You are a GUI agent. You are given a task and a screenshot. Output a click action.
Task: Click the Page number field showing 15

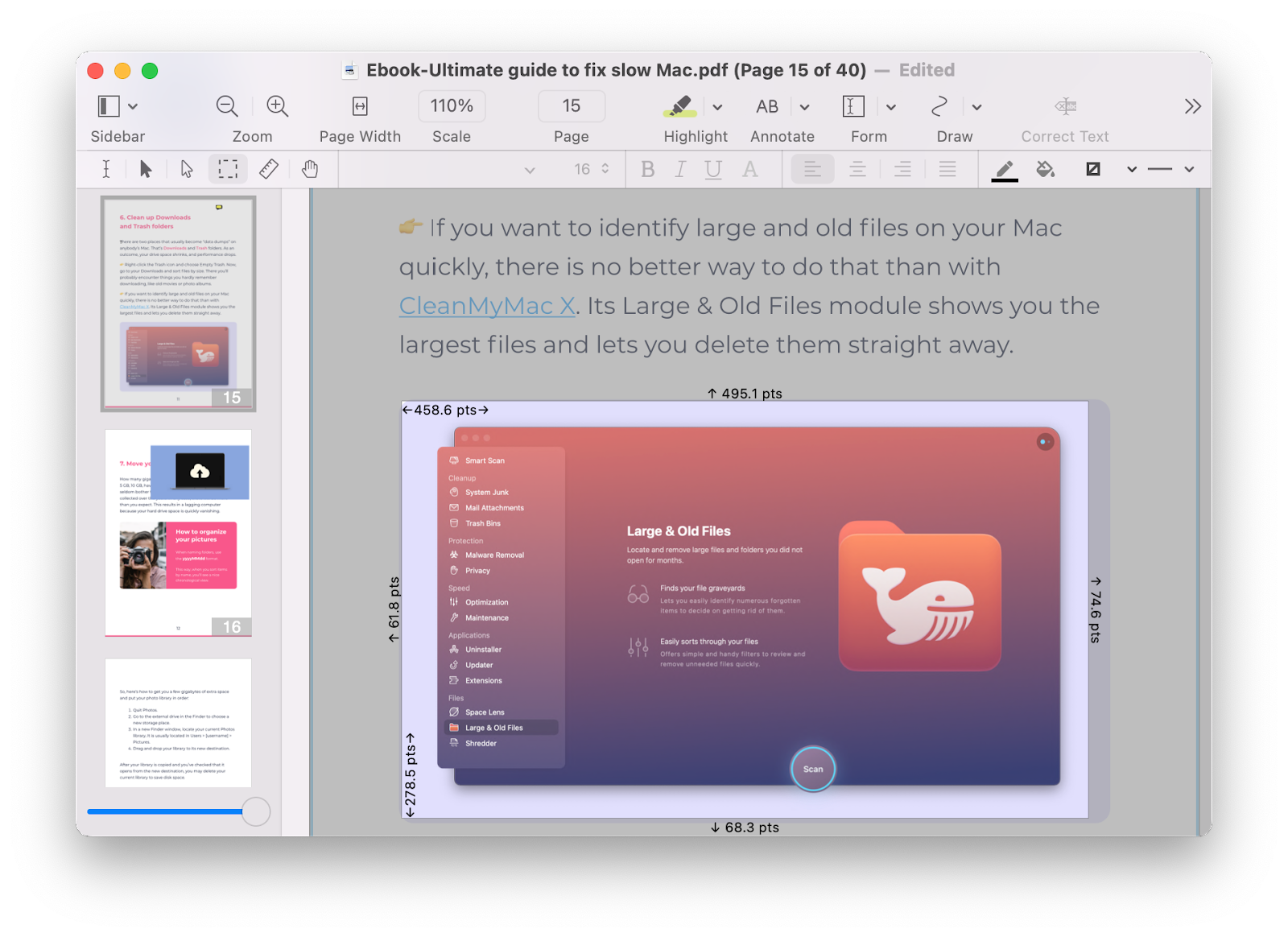click(572, 106)
